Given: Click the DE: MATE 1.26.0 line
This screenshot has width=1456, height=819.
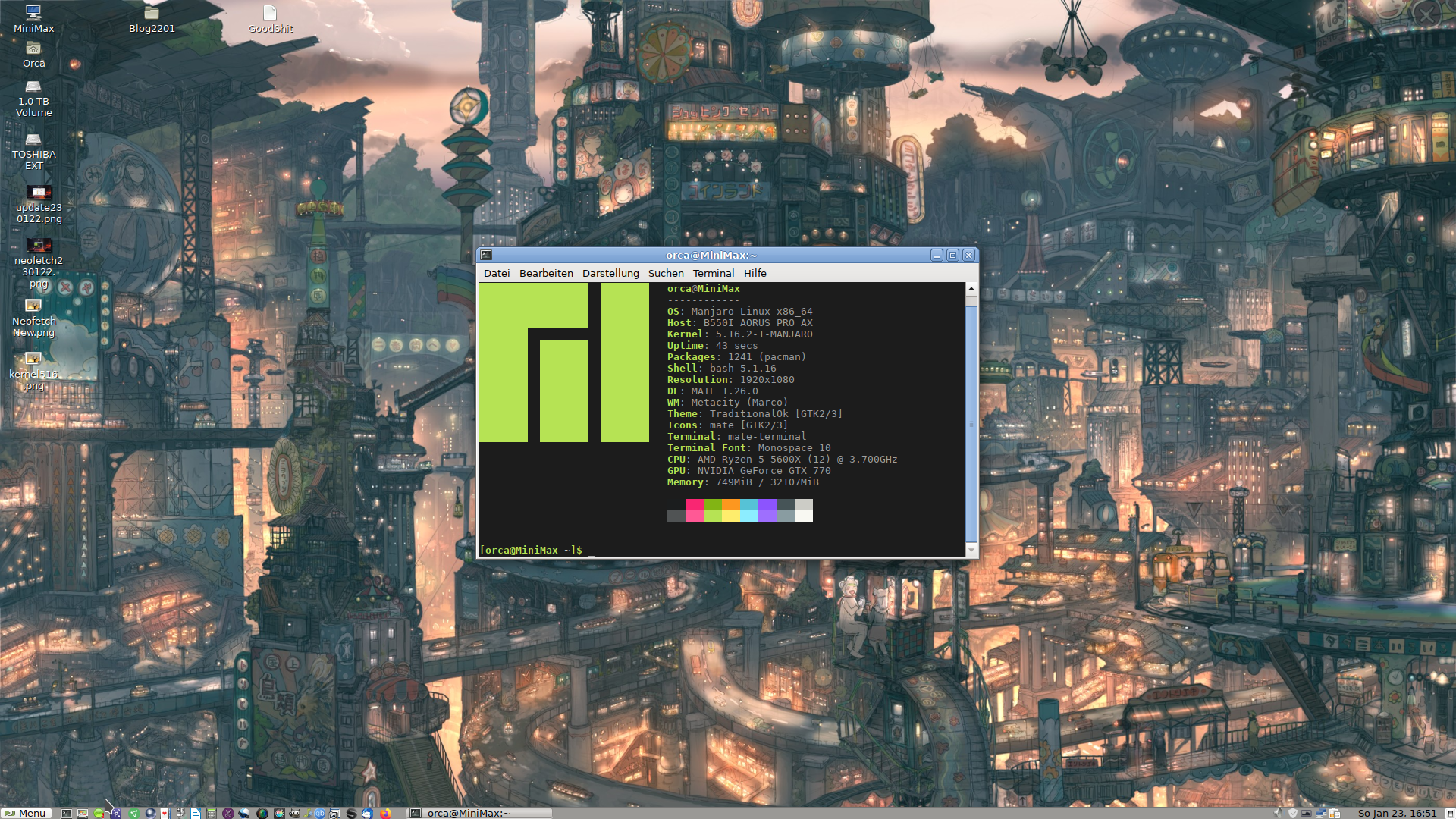Looking at the screenshot, I should pyautogui.click(x=712, y=391).
